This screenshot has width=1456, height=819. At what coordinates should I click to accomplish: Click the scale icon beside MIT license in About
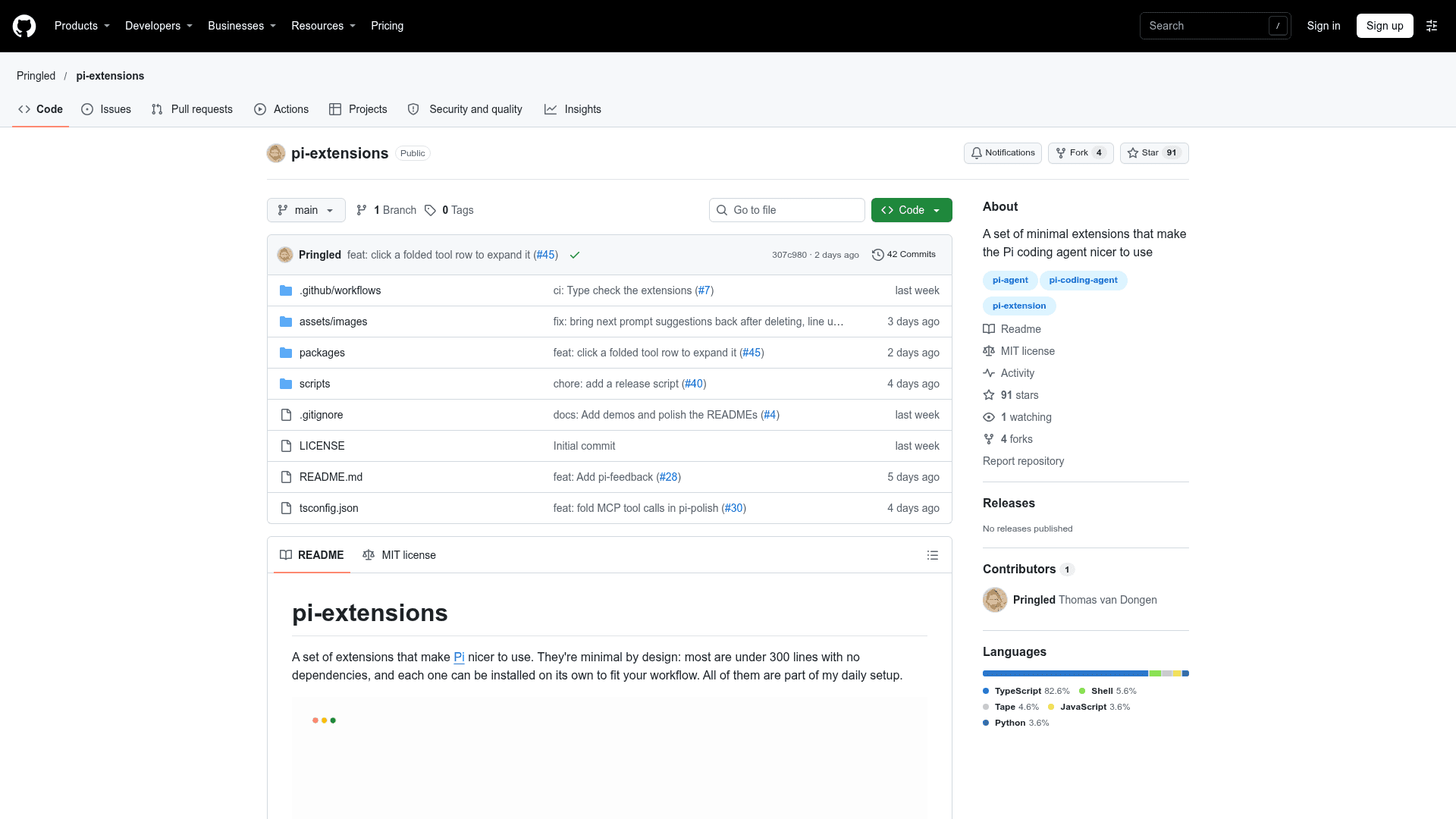(x=989, y=351)
